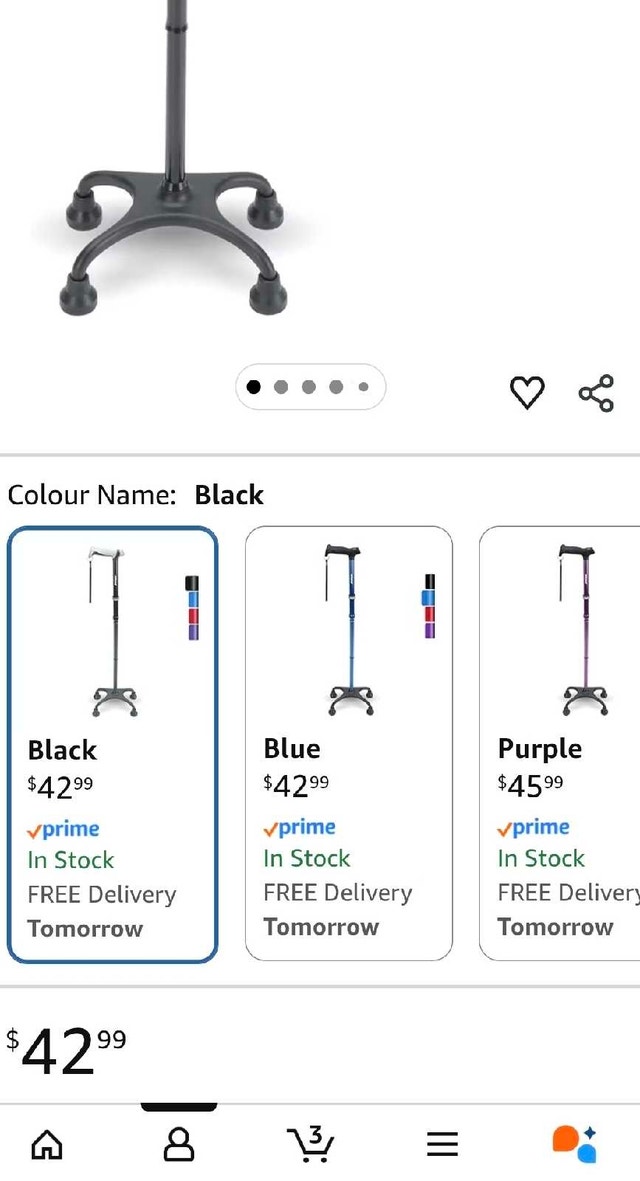The height and width of the screenshot is (1181, 640).
Task: Tap the colour swatch strip on Blue card
Action: [429, 606]
